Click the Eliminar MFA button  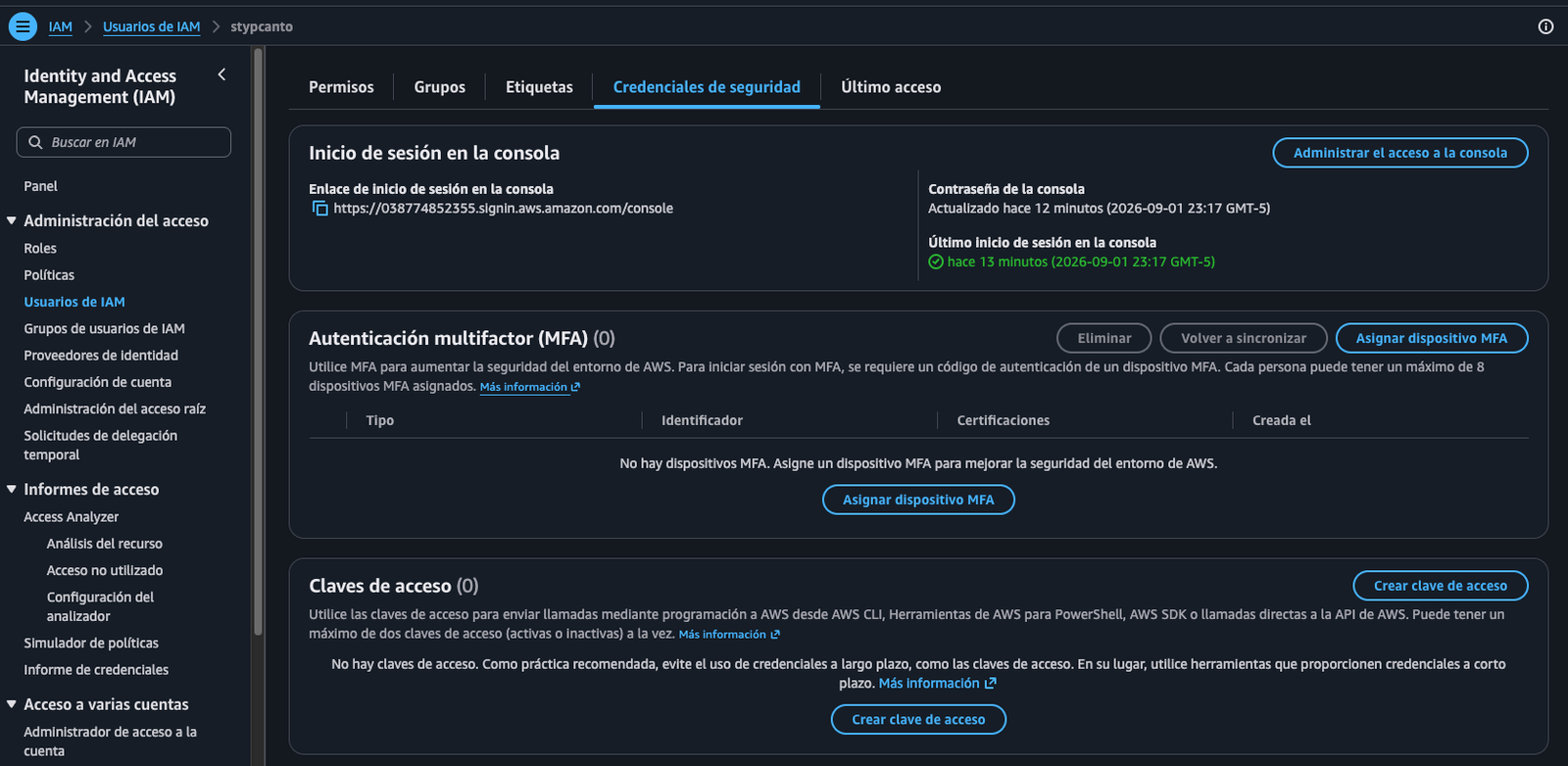point(1104,338)
